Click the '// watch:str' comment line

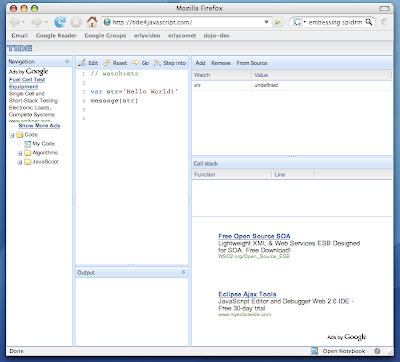(115, 74)
